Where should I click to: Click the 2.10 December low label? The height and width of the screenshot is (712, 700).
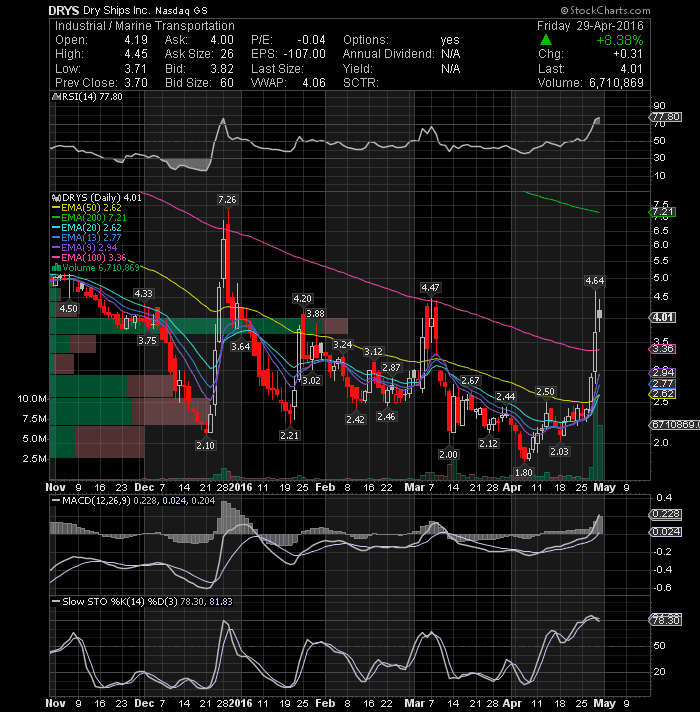pyautogui.click(x=205, y=445)
